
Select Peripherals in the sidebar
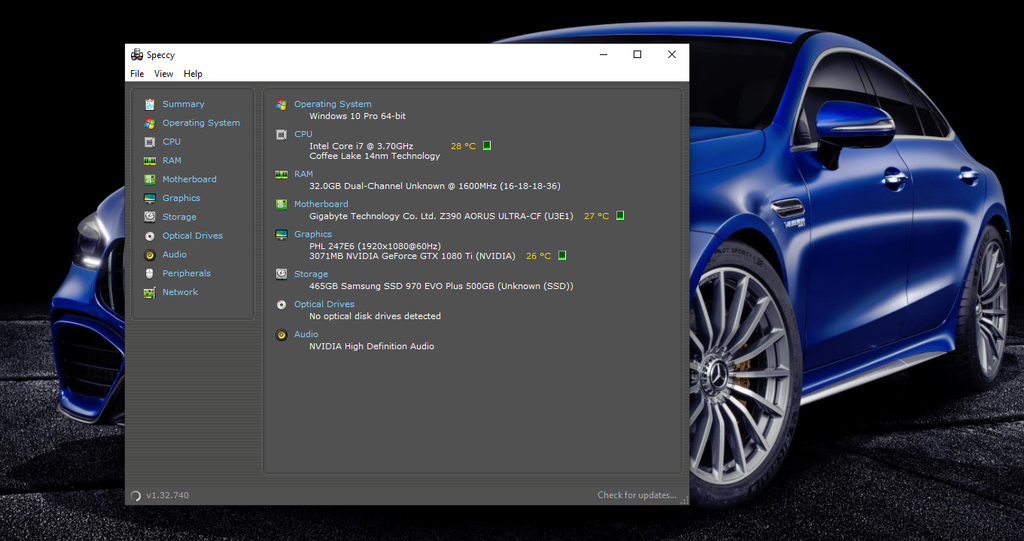(187, 273)
